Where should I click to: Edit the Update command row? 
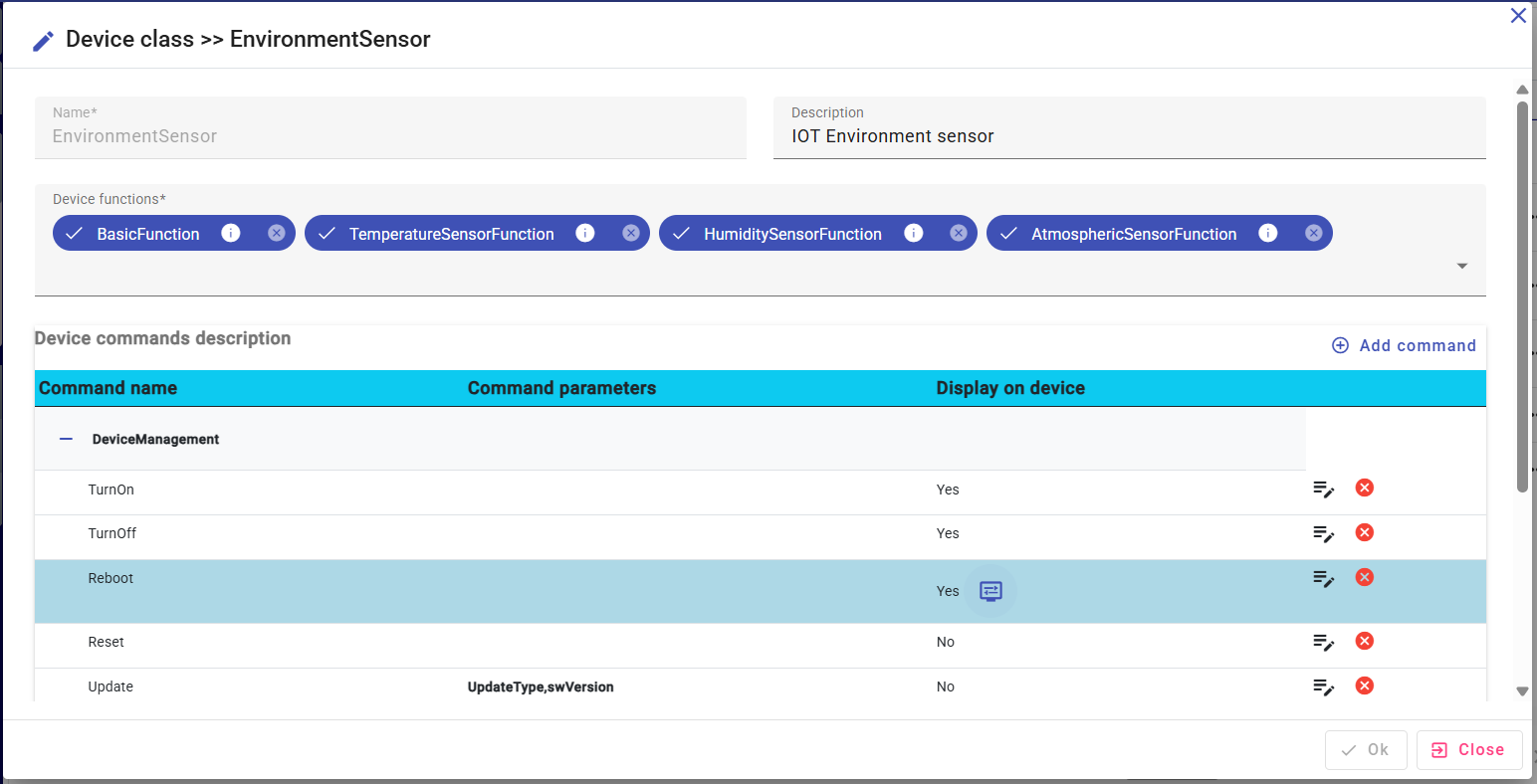point(1323,686)
